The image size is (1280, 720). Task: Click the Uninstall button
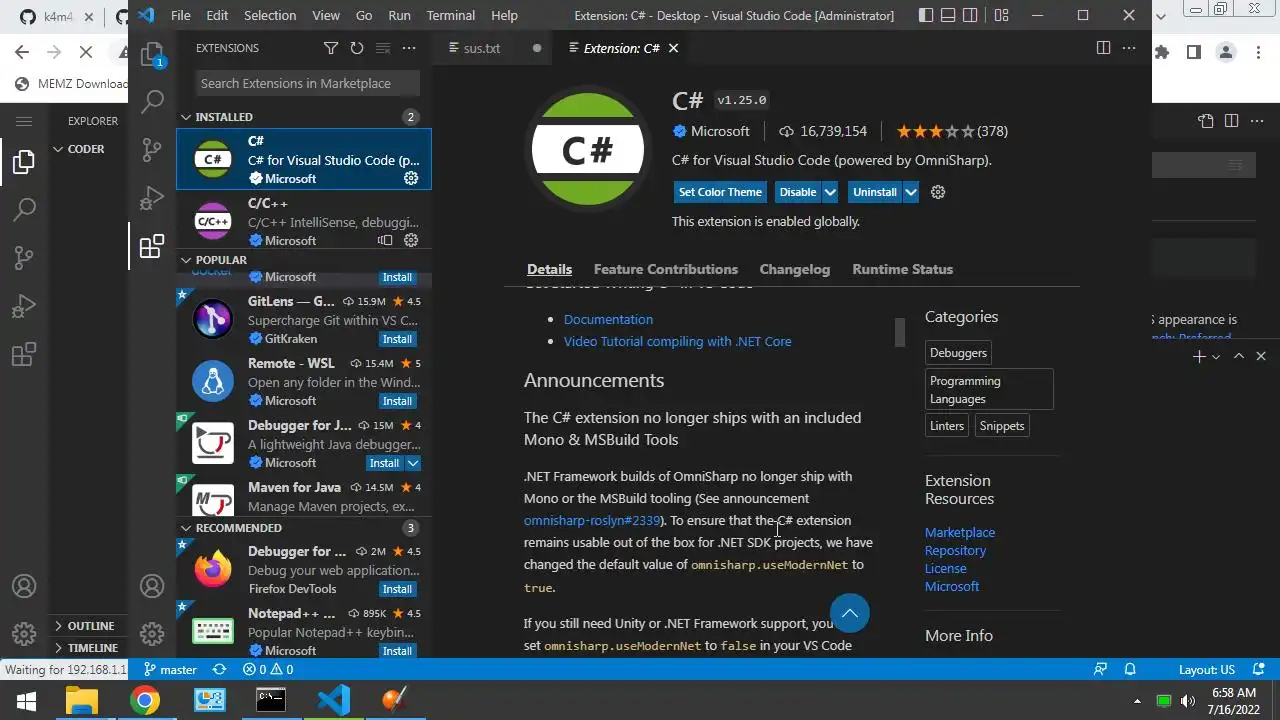[x=875, y=192]
